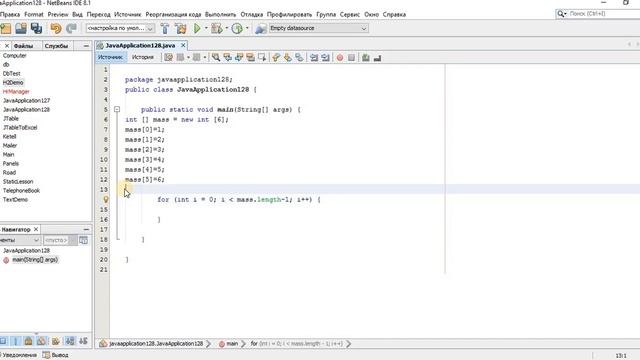Go to previous bookmark icon

pos(276,58)
